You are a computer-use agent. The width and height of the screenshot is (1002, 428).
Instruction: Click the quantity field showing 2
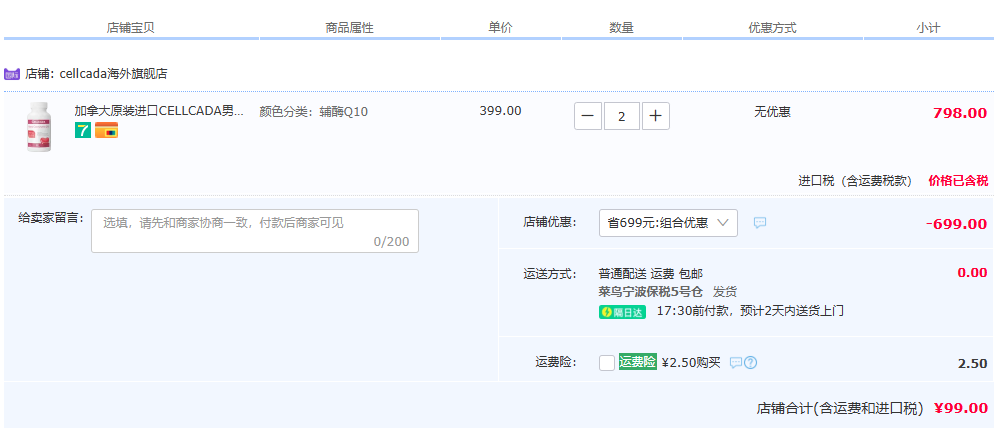click(x=622, y=116)
